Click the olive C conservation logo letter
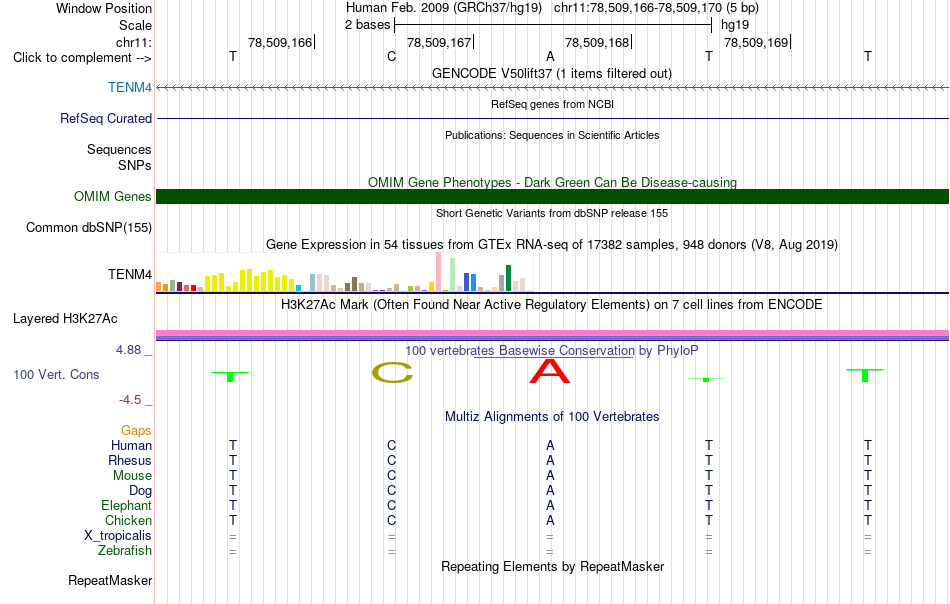Image resolution: width=950 pixels, height=604 pixels. click(x=392, y=373)
